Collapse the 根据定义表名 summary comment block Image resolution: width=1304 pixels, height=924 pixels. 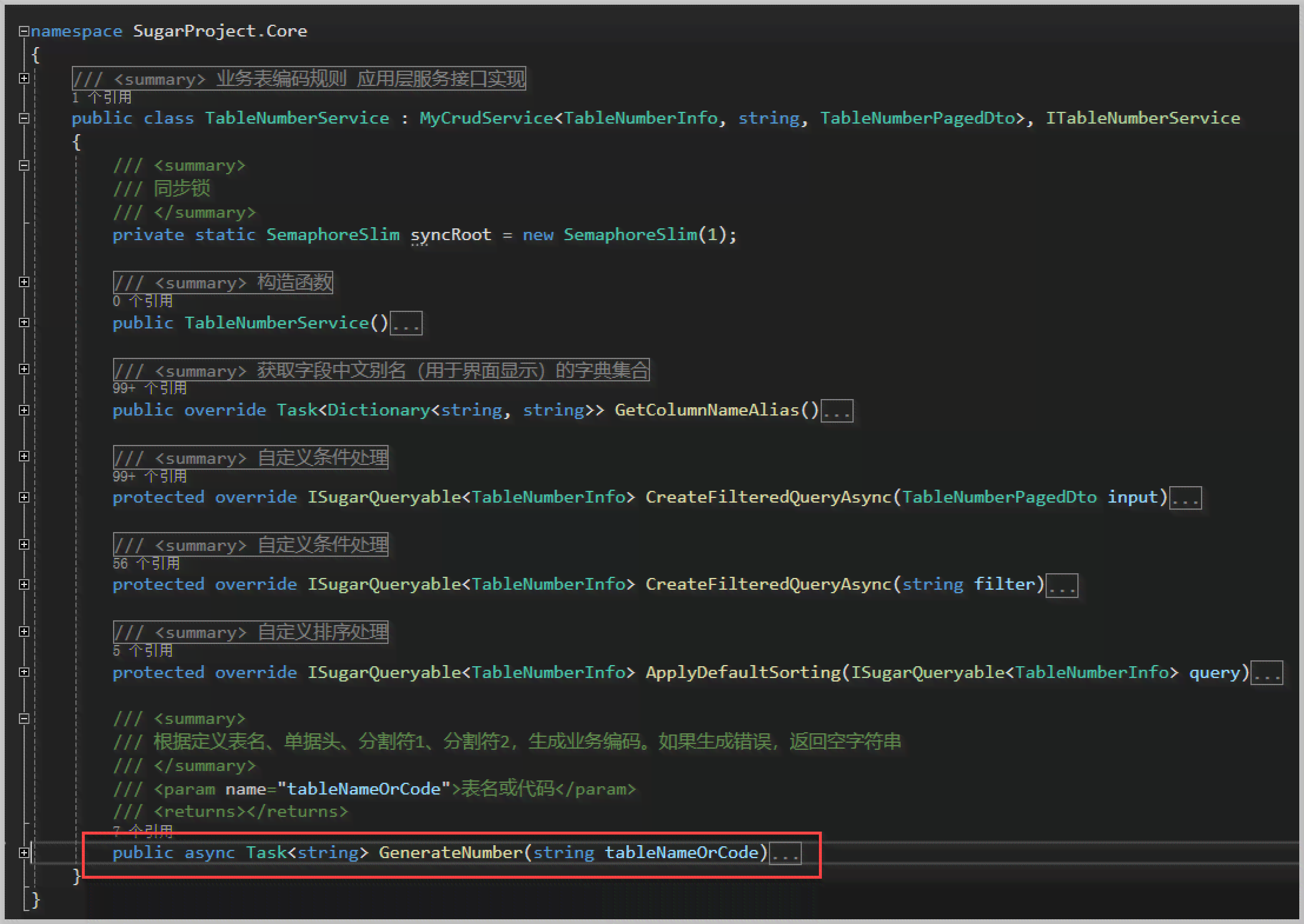coord(24,719)
